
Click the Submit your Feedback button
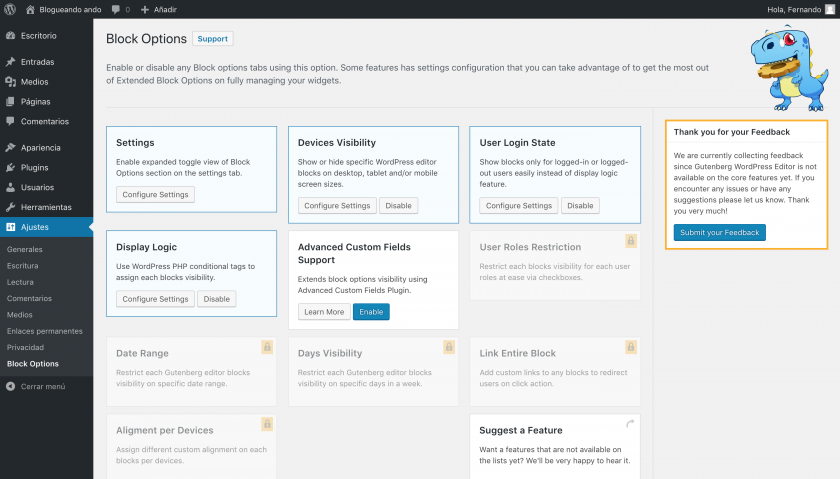[x=719, y=232]
